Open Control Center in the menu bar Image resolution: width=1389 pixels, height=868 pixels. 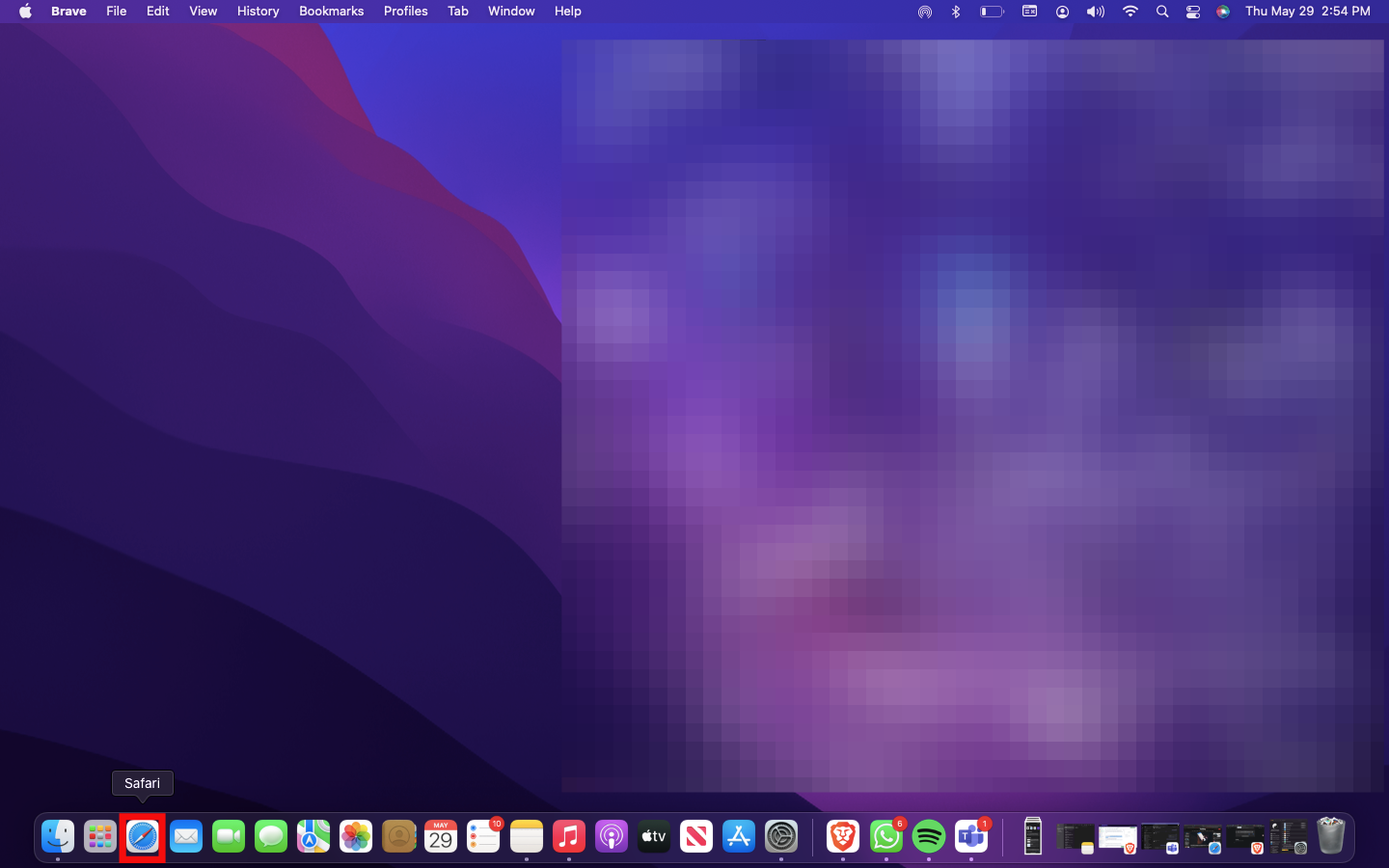pyautogui.click(x=1193, y=12)
